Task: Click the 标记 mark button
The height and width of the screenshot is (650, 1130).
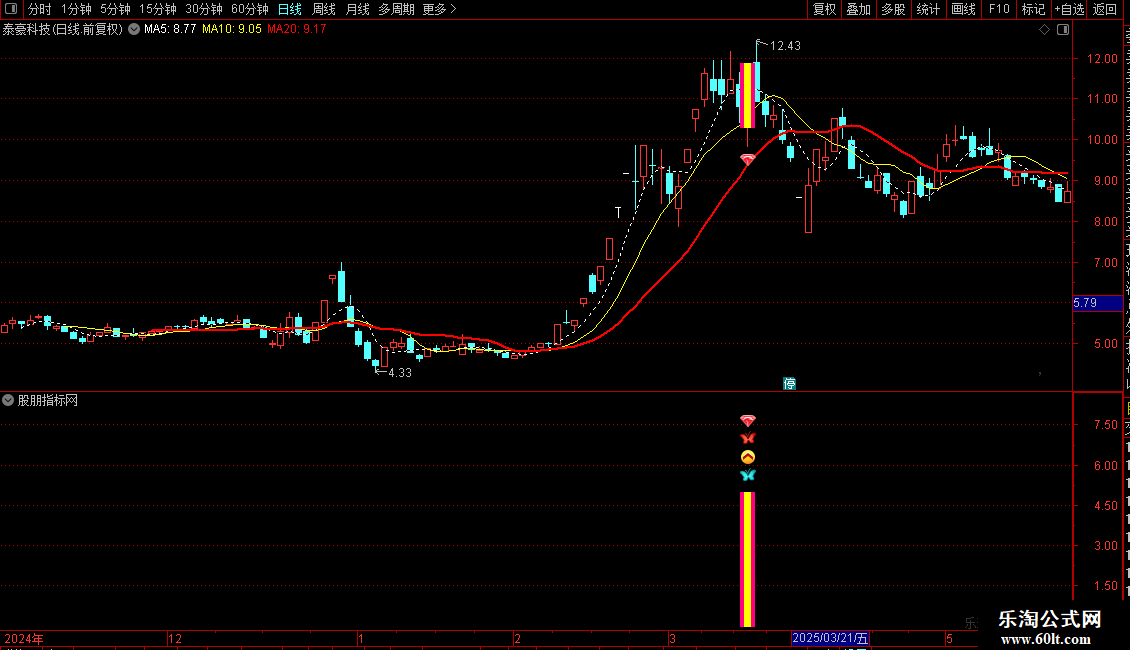Action: pos(1033,9)
